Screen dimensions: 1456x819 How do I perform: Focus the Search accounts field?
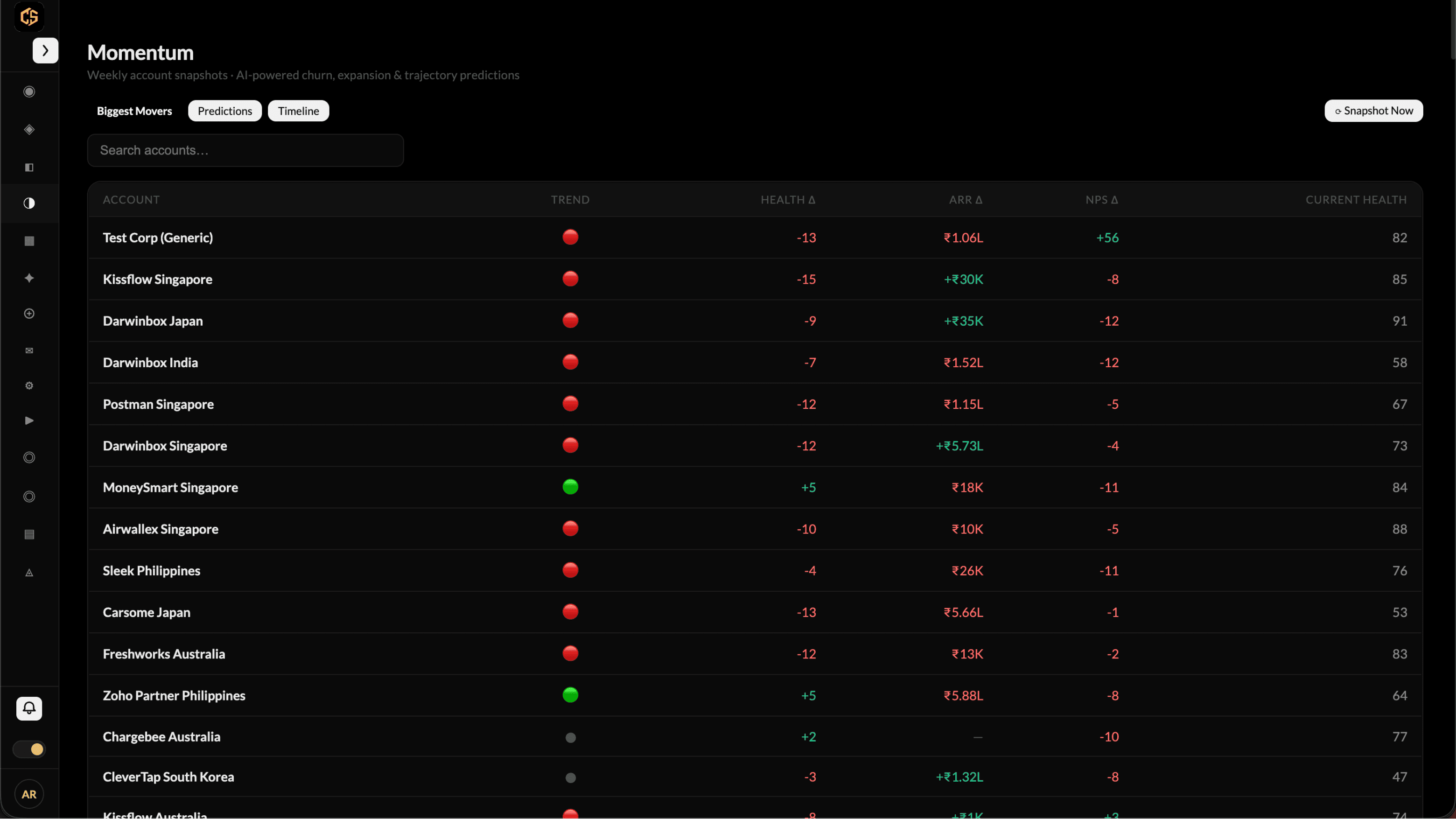[x=245, y=150]
